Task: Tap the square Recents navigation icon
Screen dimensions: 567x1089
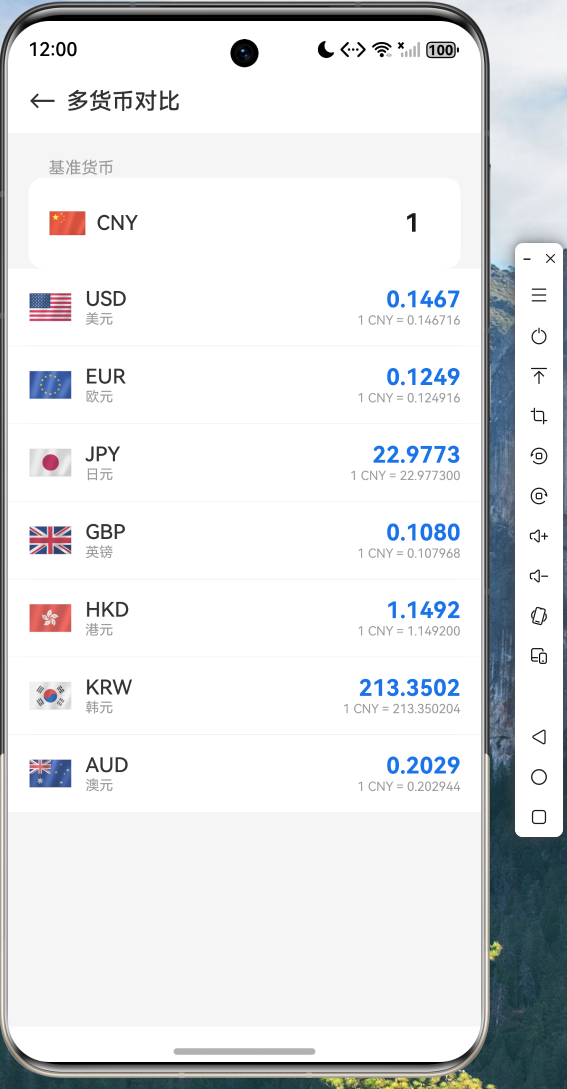Action: pos(539,817)
